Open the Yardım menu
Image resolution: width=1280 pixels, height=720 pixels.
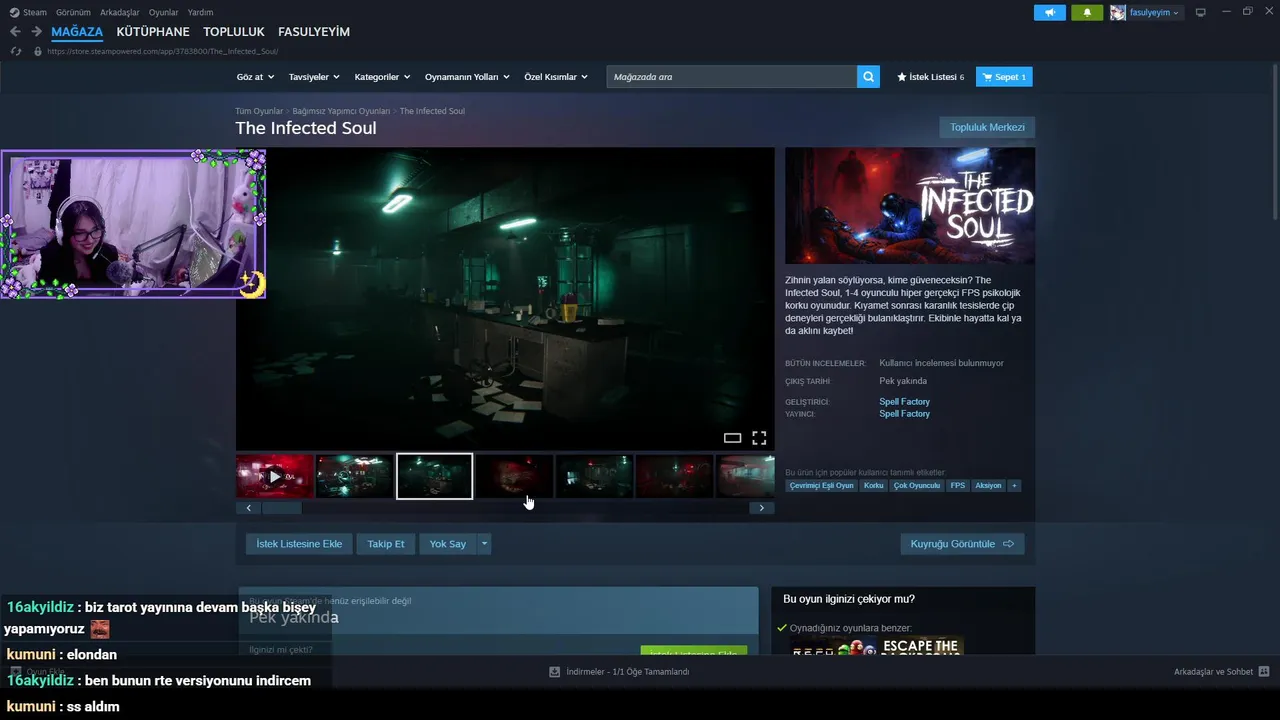click(x=200, y=12)
